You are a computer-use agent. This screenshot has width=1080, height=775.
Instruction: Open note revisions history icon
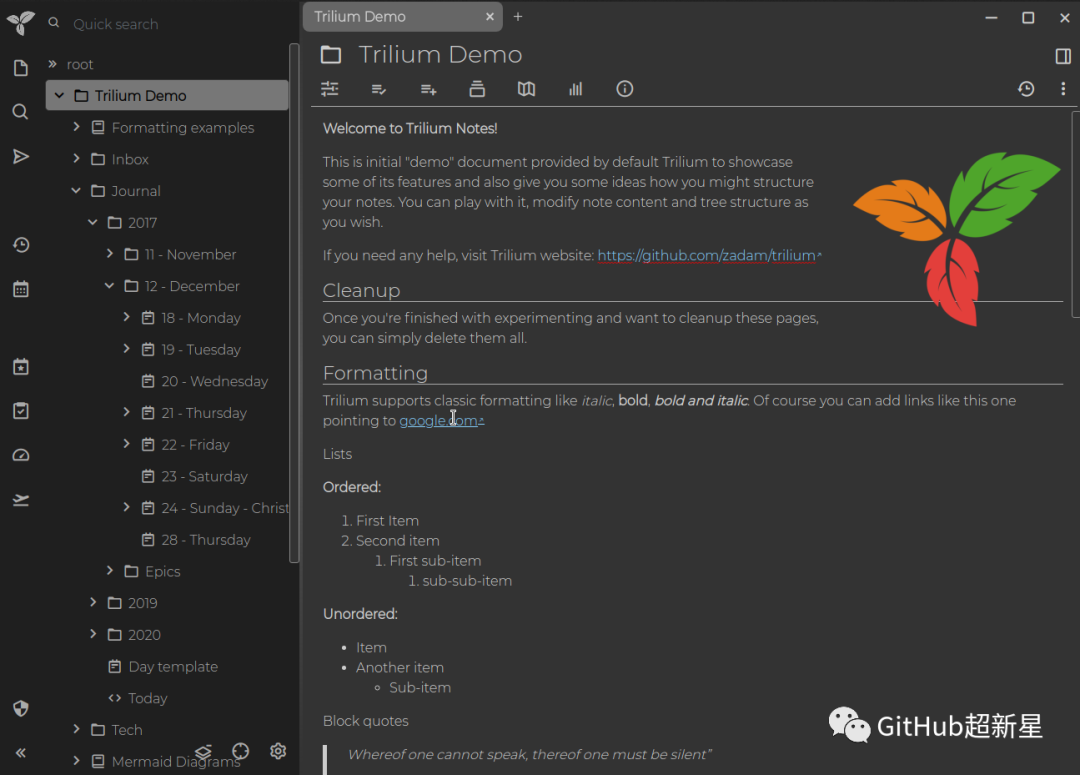coord(1026,89)
